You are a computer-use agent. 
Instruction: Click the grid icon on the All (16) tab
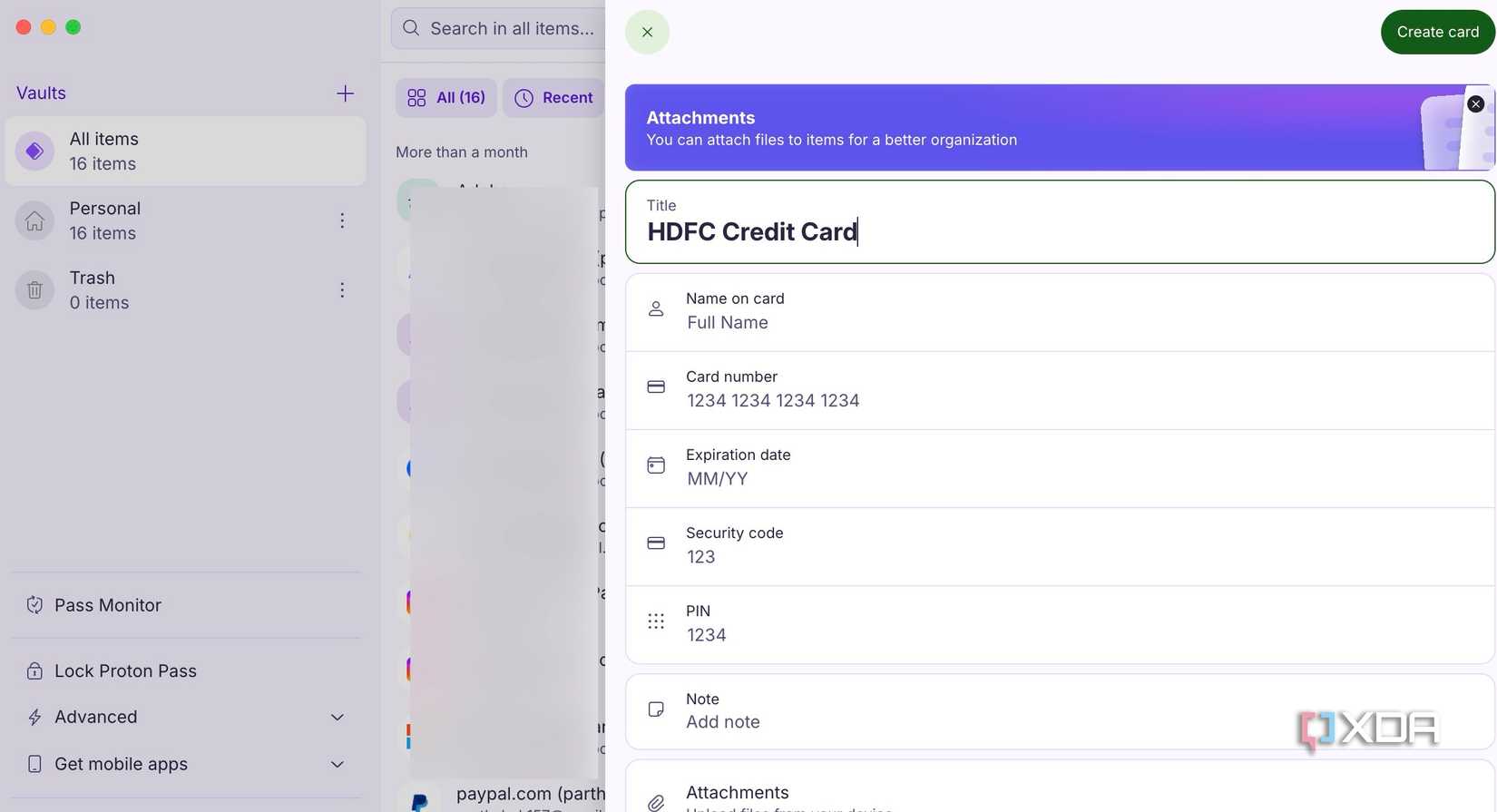click(416, 98)
